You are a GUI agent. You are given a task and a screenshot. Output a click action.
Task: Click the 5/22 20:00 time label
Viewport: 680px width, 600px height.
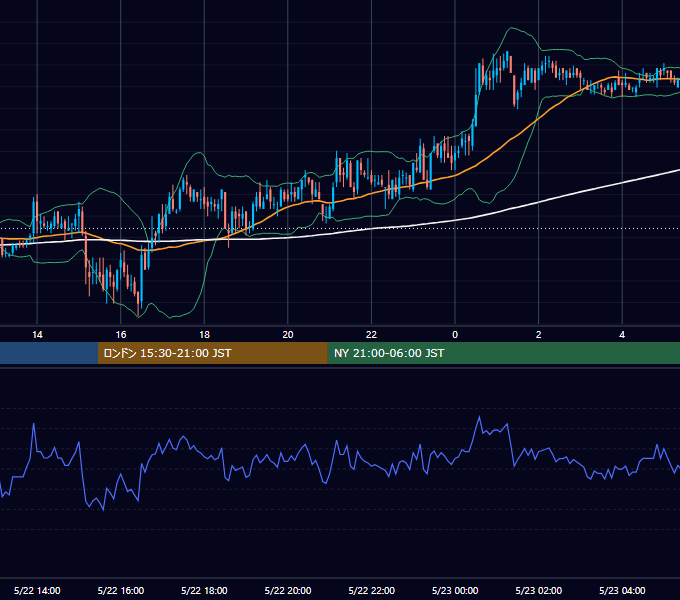click(x=288, y=590)
